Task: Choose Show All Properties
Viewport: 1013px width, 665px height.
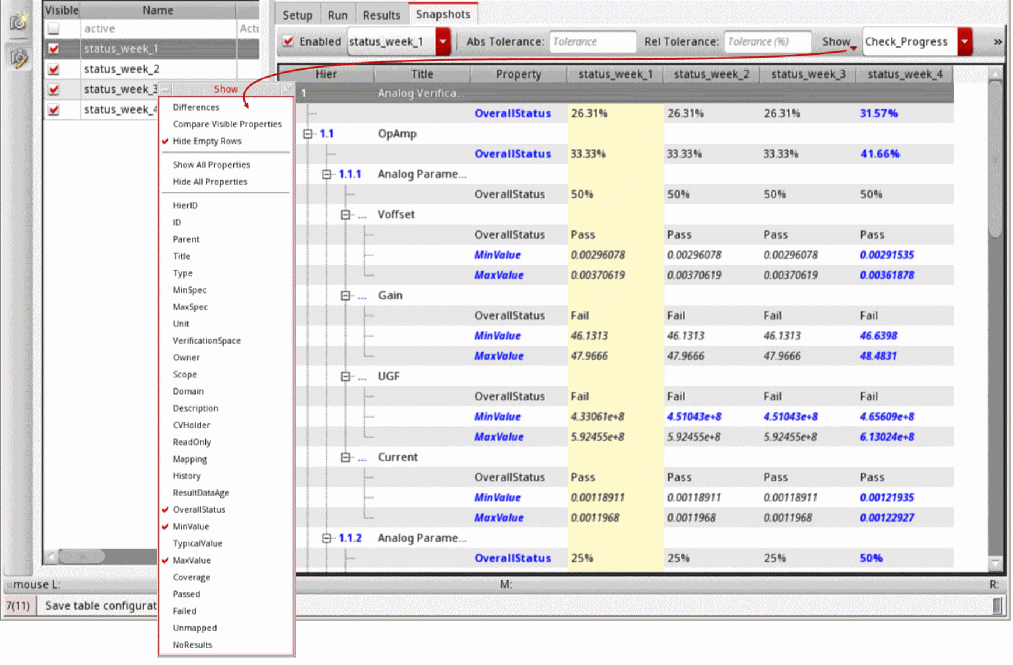Action: point(211,164)
